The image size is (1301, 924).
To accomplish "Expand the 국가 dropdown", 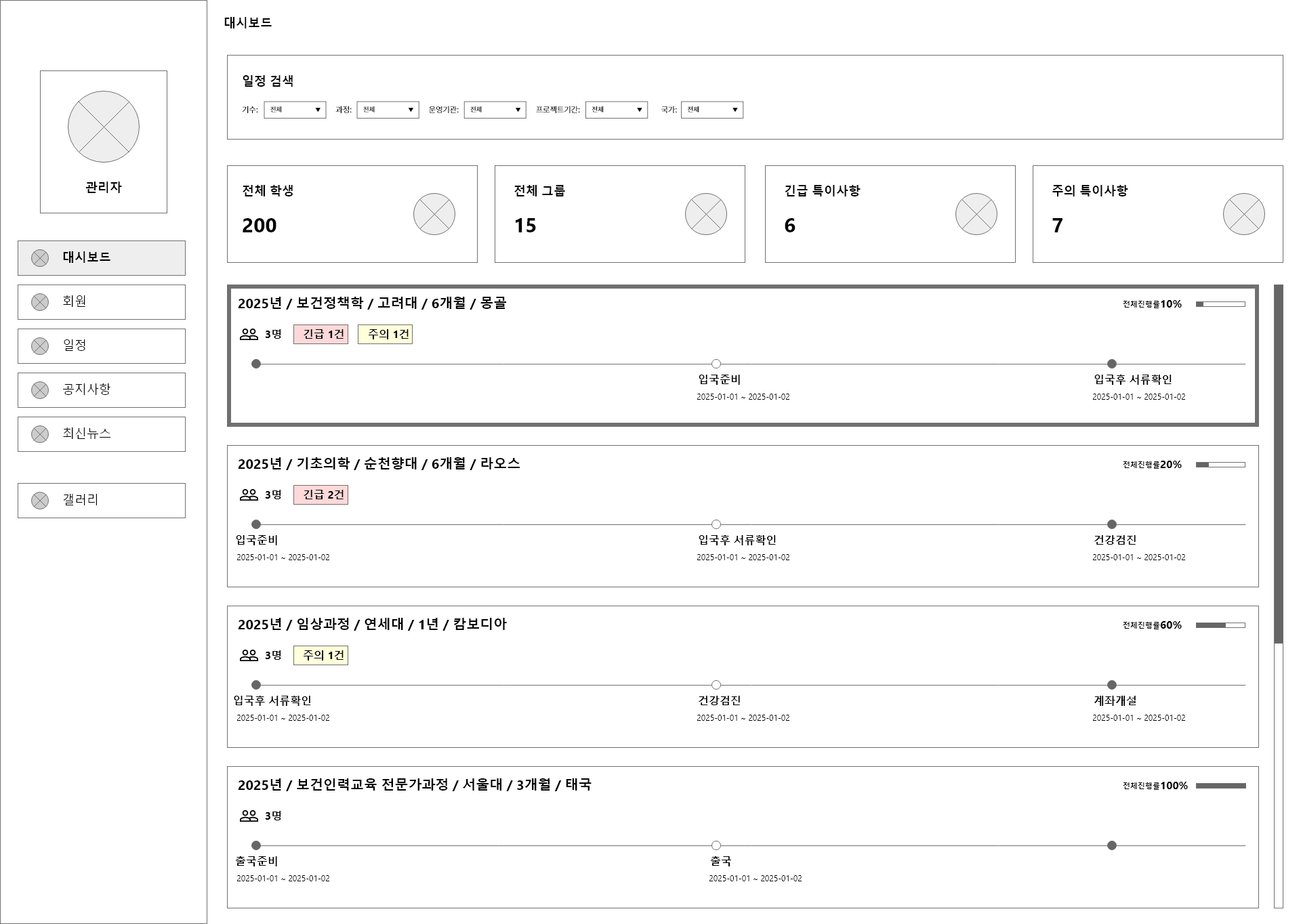I will (x=712, y=110).
